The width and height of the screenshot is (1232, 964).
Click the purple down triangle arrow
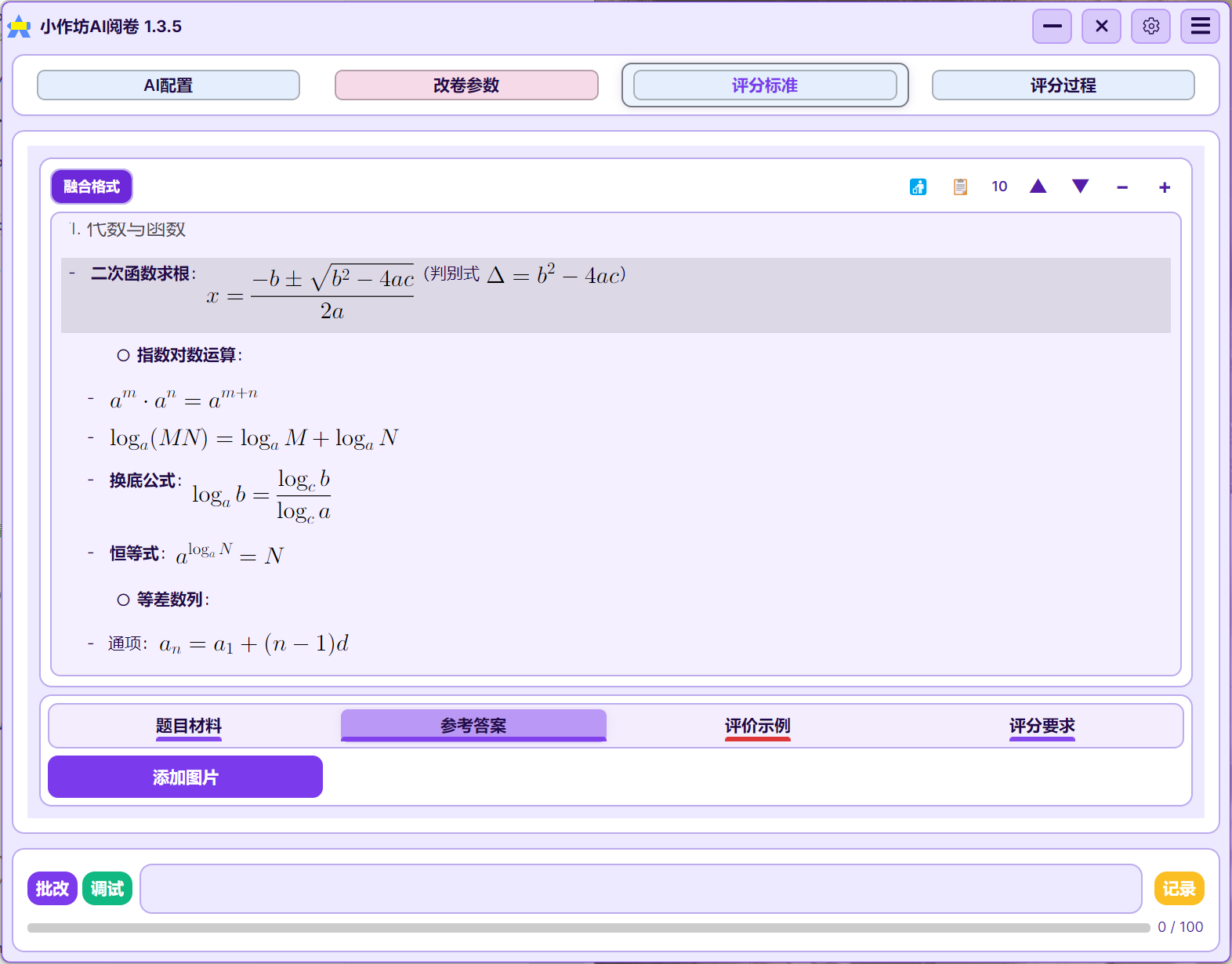pos(1080,187)
